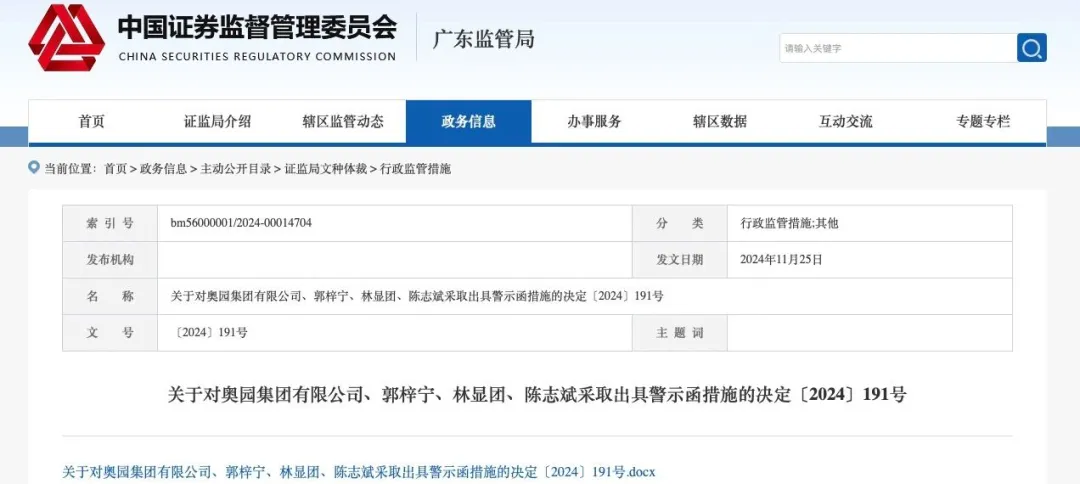Viewport: 1080px width, 484px height.
Task: Click 主动公开目录 in the breadcrumb
Action: coord(236,169)
